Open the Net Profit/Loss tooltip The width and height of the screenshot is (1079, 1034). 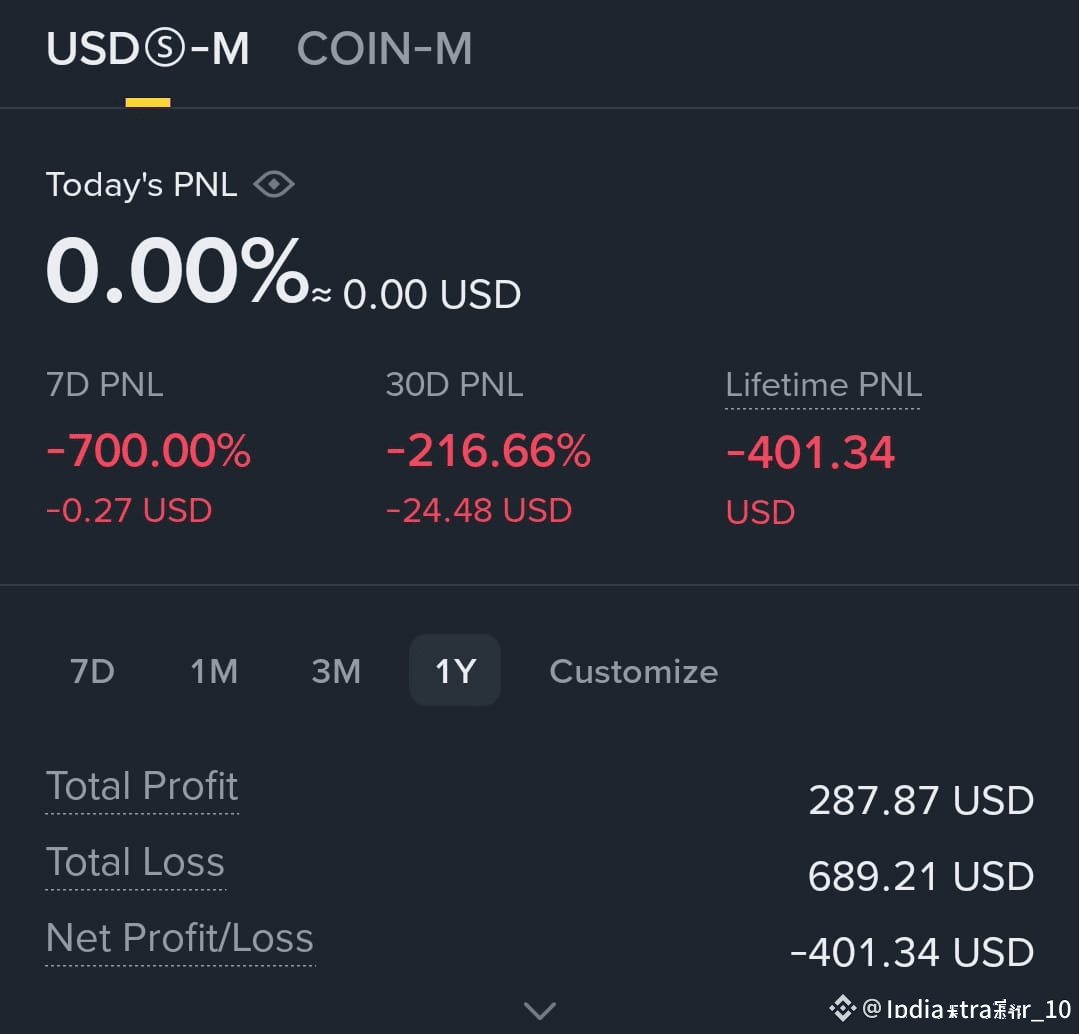coord(179,938)
